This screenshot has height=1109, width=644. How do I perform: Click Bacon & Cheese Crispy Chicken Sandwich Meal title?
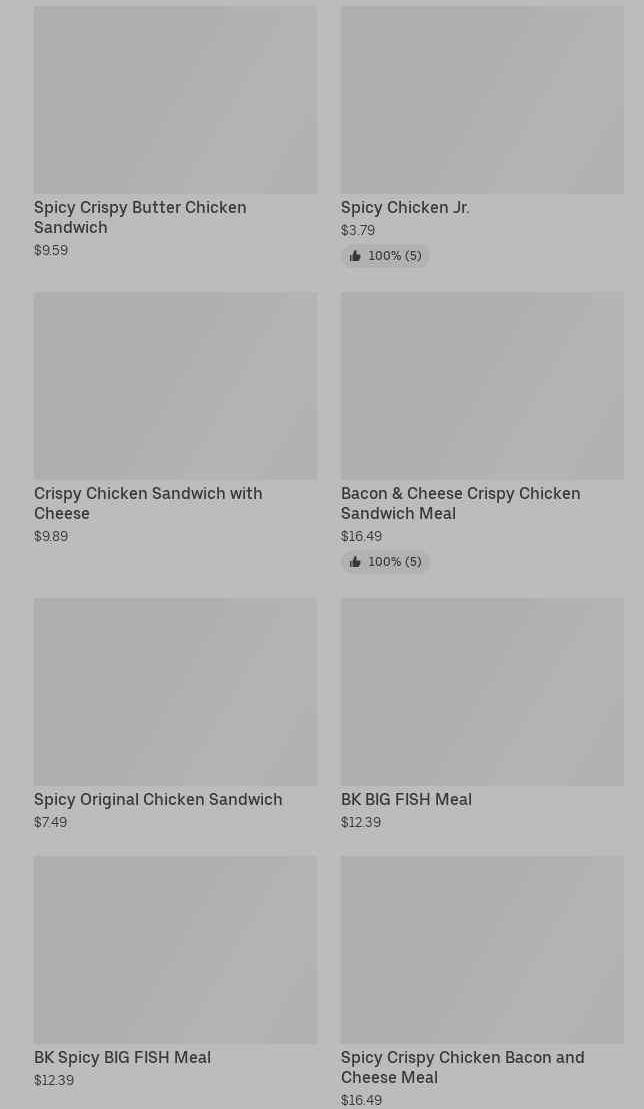460,503
